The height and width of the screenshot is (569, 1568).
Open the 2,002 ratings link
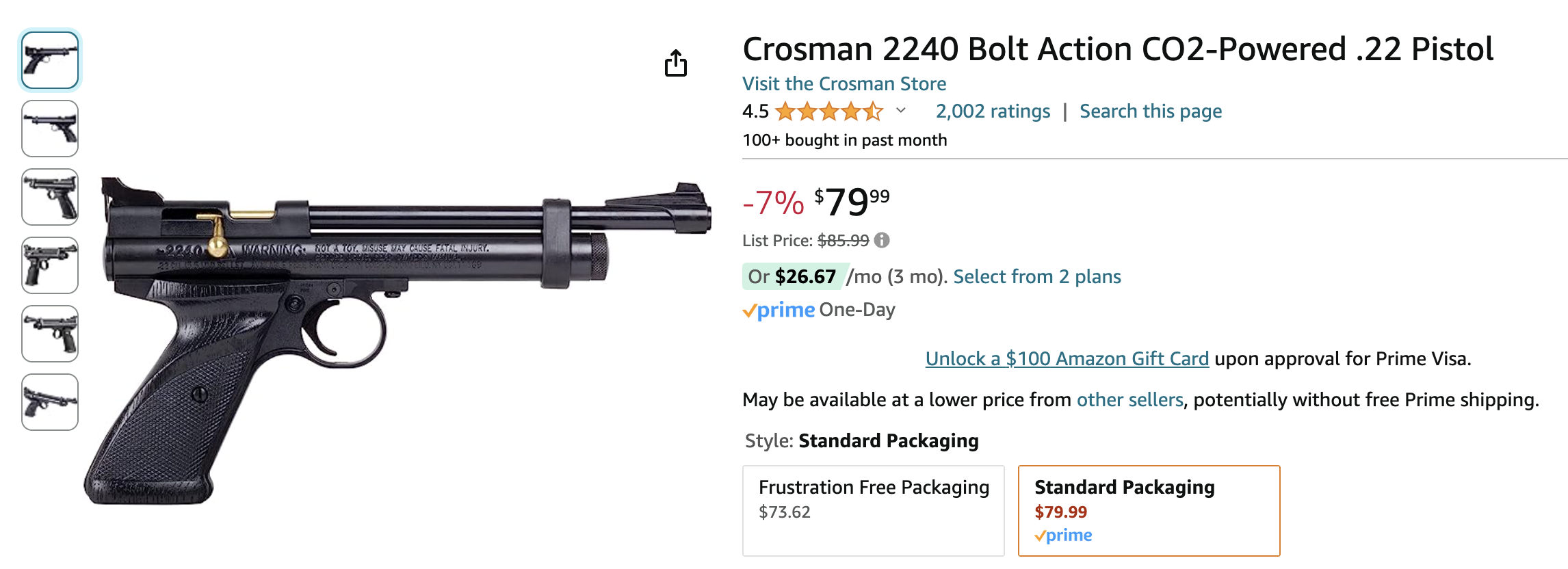(993, 111)
